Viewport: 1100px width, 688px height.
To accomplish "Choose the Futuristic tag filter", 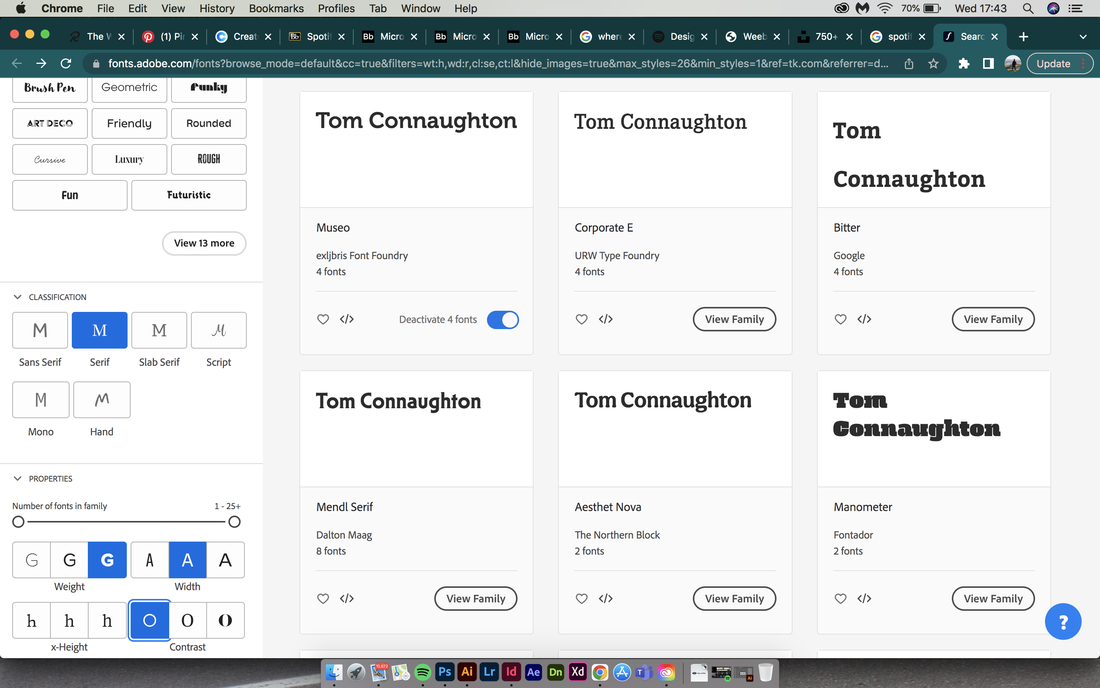I will [189, 195].
